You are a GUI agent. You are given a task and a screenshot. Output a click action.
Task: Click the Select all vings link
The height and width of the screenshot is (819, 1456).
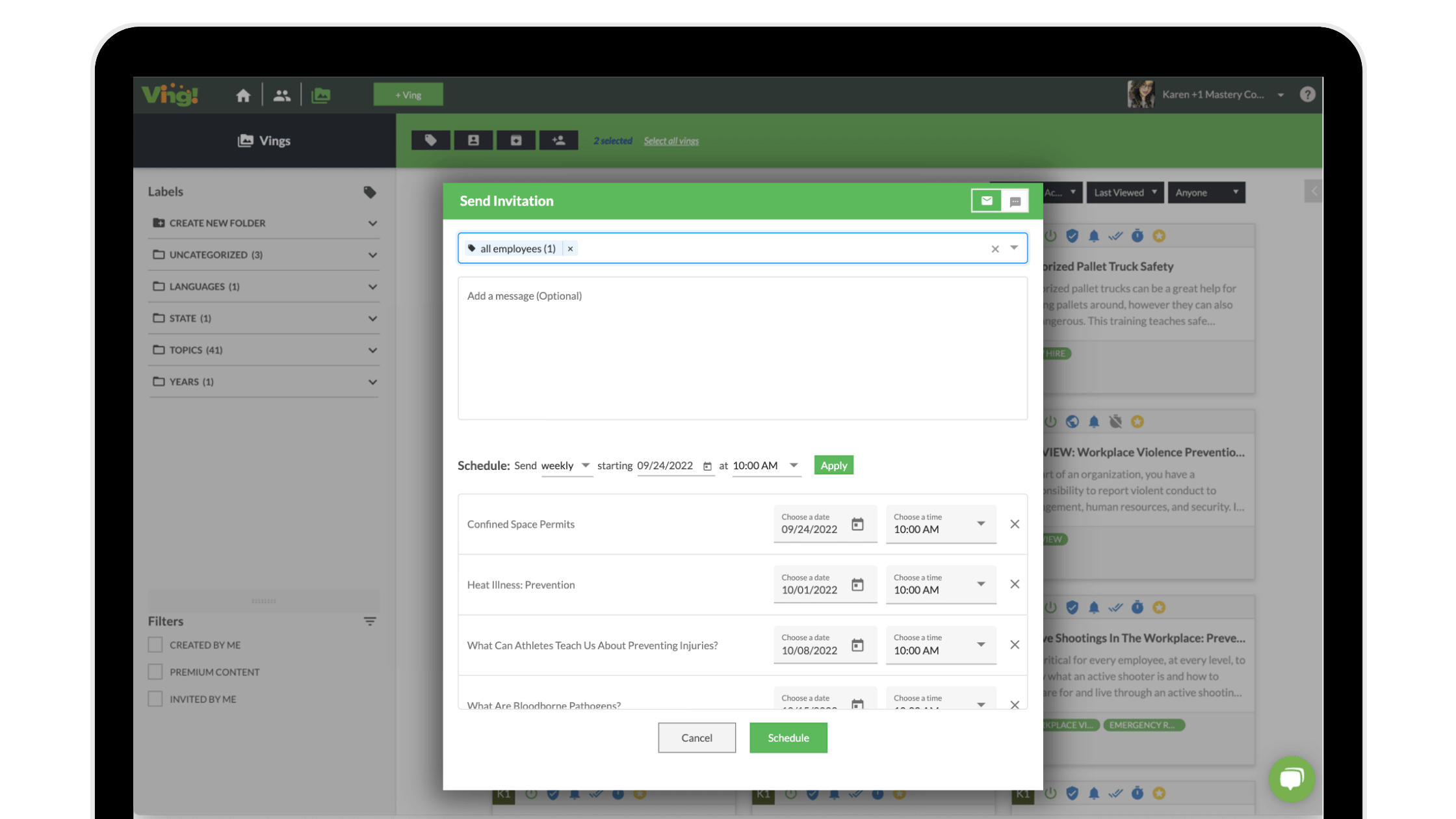coord(671,140)
